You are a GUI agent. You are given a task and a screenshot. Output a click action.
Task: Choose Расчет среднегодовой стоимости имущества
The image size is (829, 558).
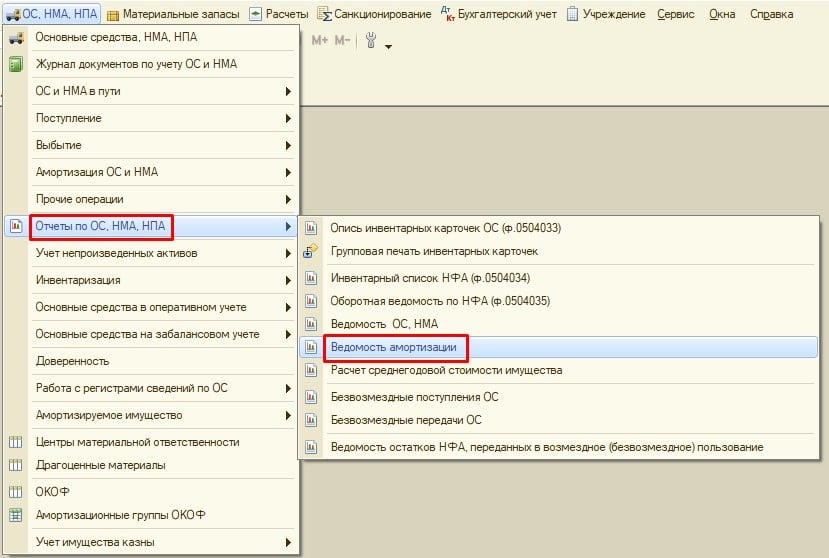click(446, 370)
